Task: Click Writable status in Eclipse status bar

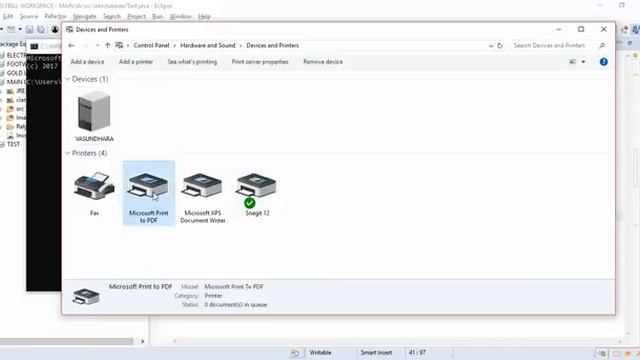Action: [x=320, y=352]
